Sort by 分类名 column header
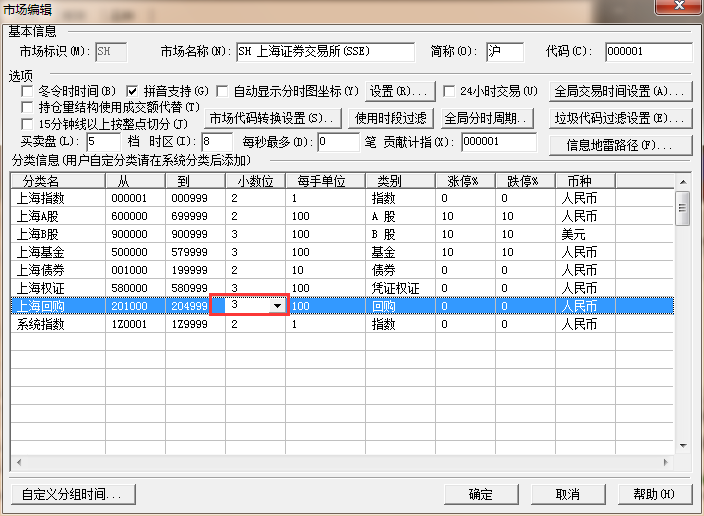Viewport: 704px width, 516px height. [x=58, y=181]
